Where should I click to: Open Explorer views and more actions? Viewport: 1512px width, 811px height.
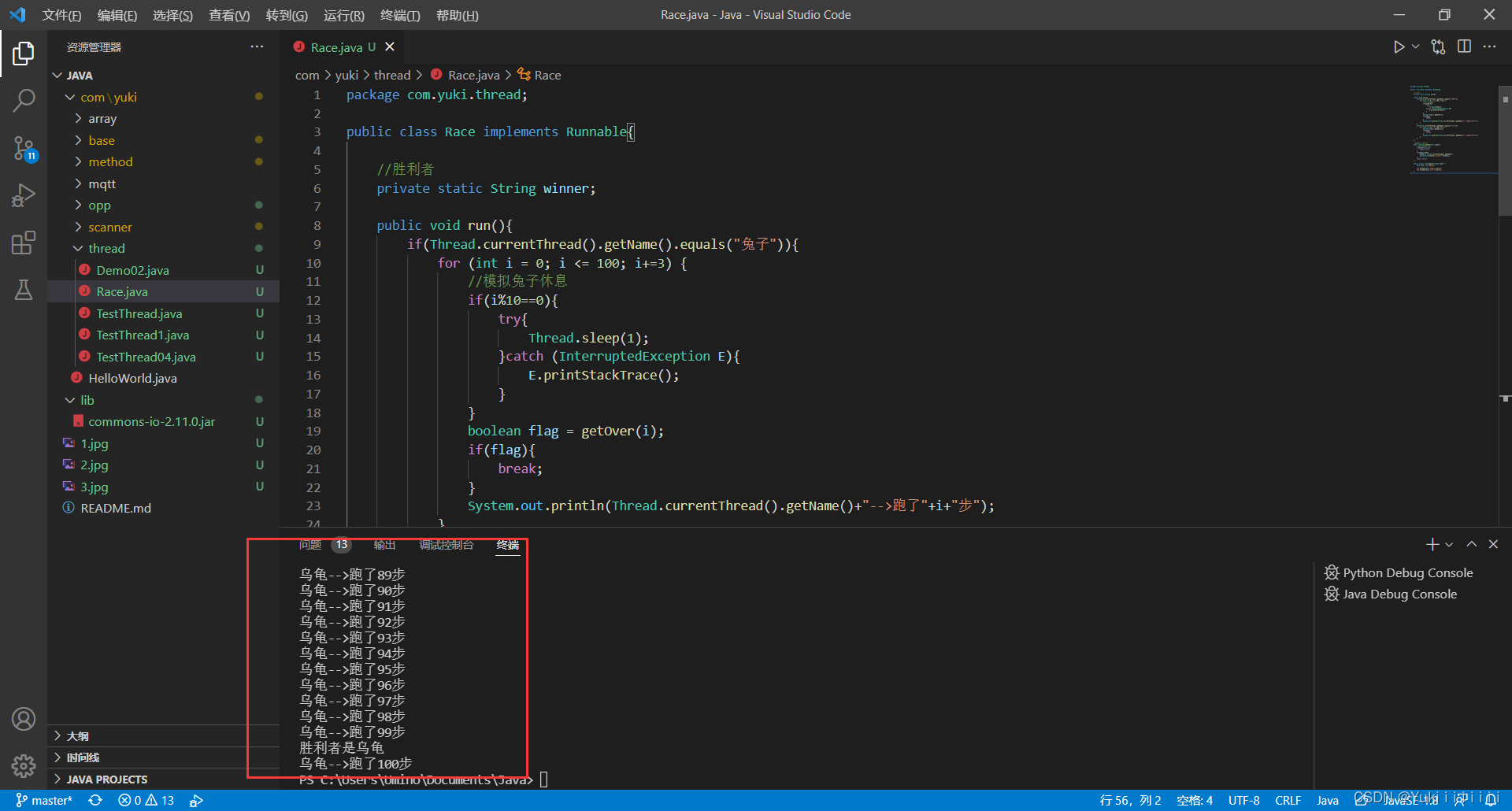tap(257, 47)
